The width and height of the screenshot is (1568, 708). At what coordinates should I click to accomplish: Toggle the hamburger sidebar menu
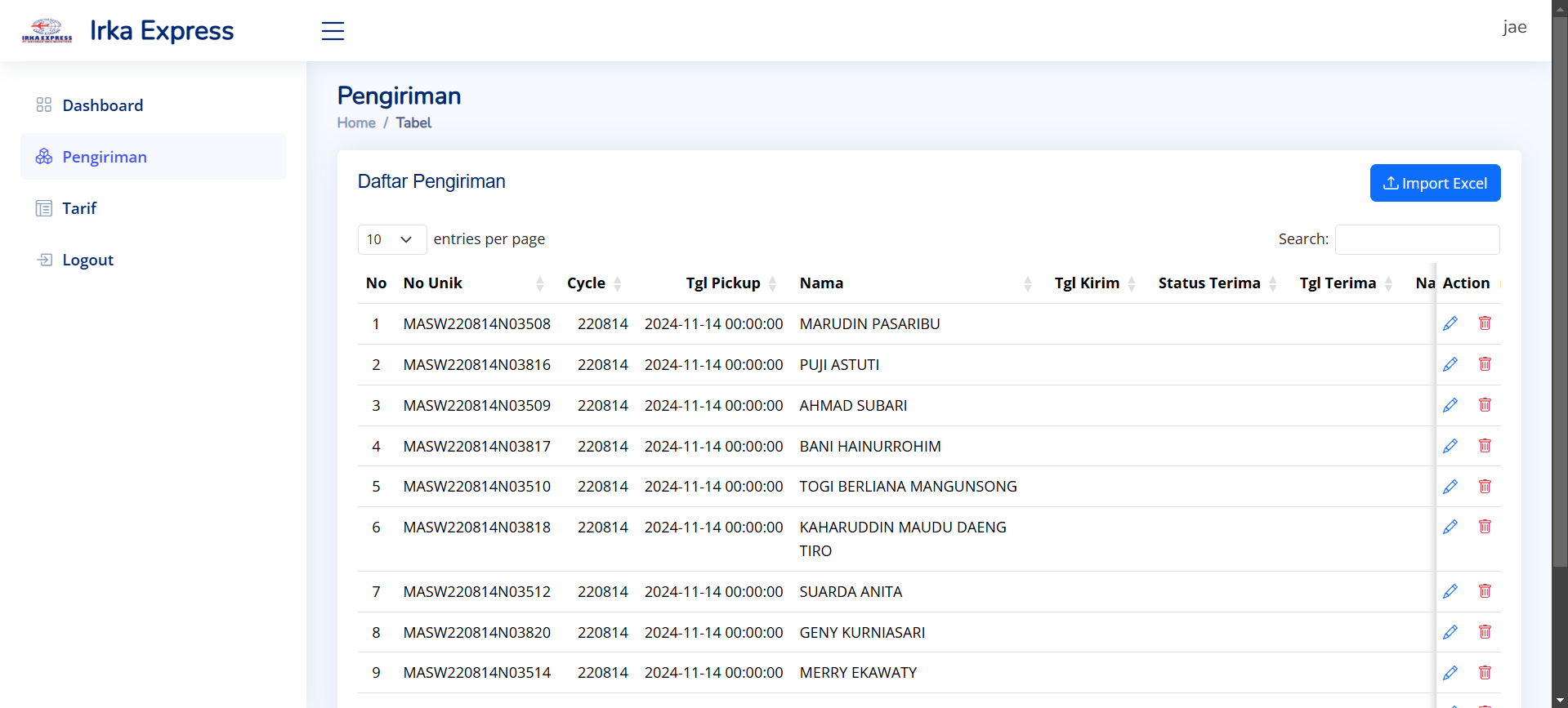pyautogui.click(x=333, y=31)
